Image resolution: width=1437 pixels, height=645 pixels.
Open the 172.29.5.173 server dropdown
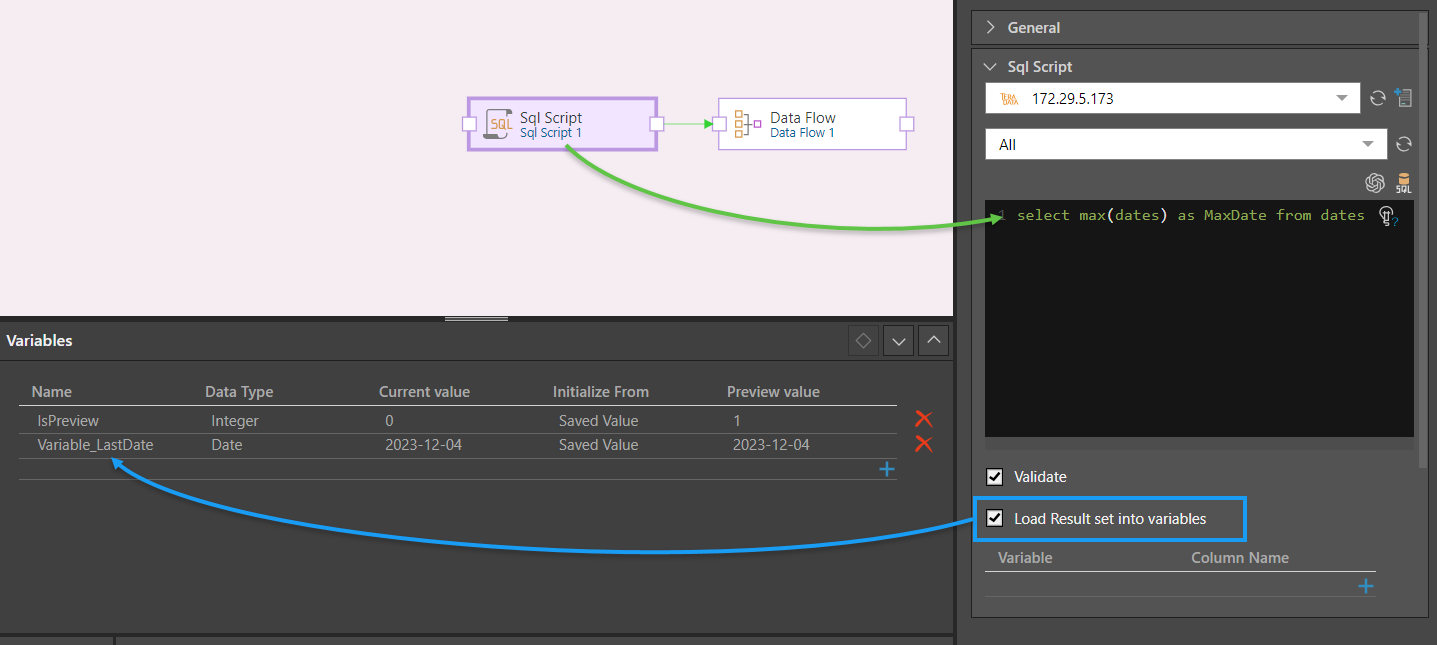coord(1341,98)
